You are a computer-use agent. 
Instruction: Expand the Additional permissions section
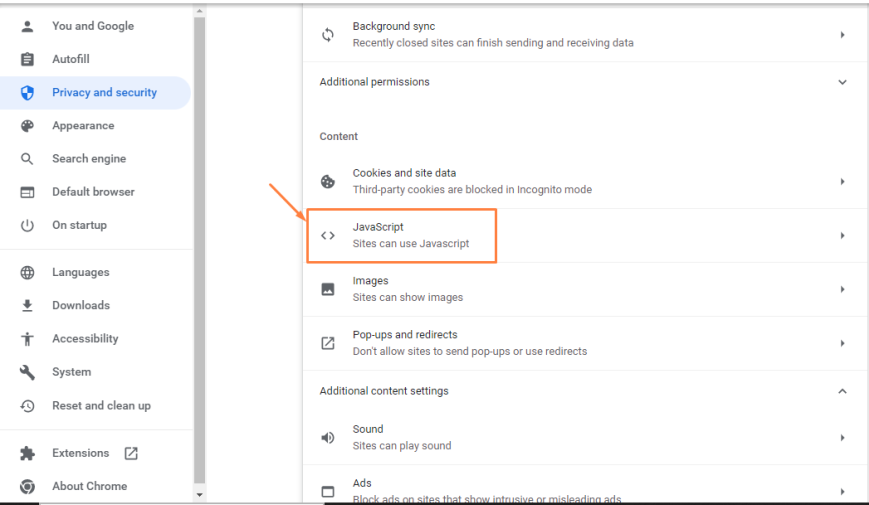pos(842,82)
